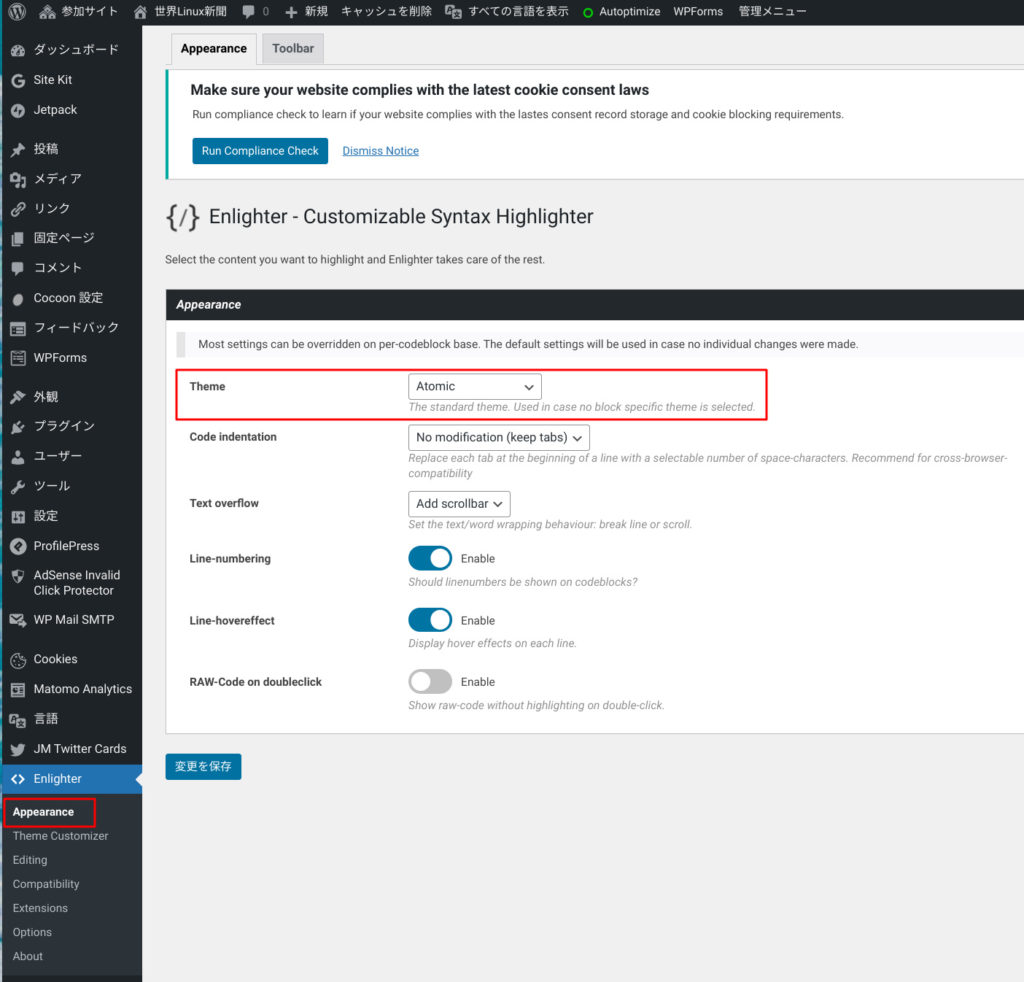Open the Editing submenu item
This screenshot has height=982, width=1024.
(x=30, y=860)
